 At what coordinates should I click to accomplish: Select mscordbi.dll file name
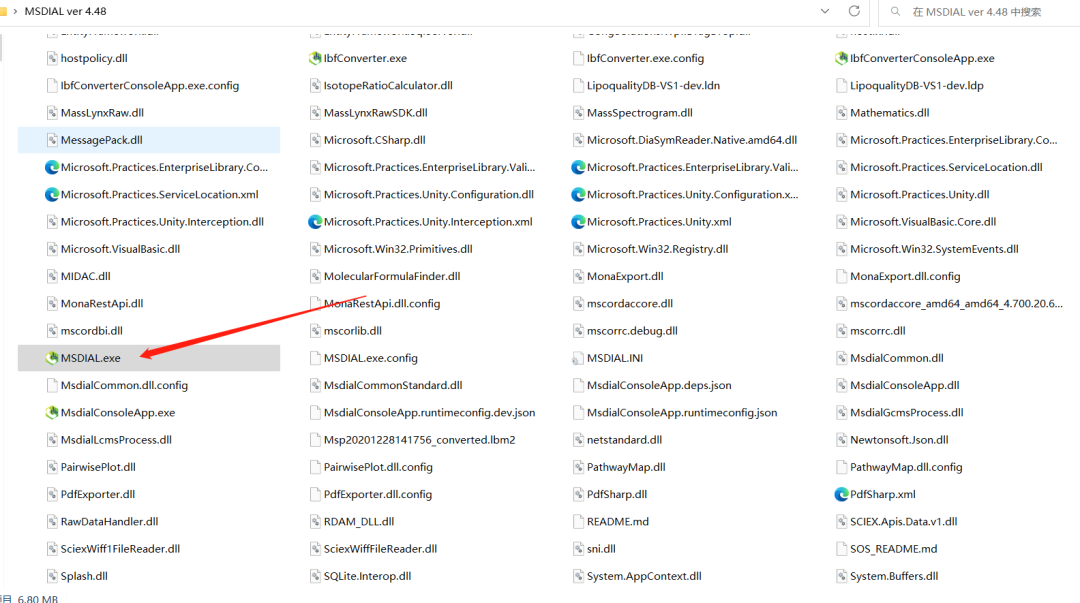pyautogui.click(x=92, y=331)
